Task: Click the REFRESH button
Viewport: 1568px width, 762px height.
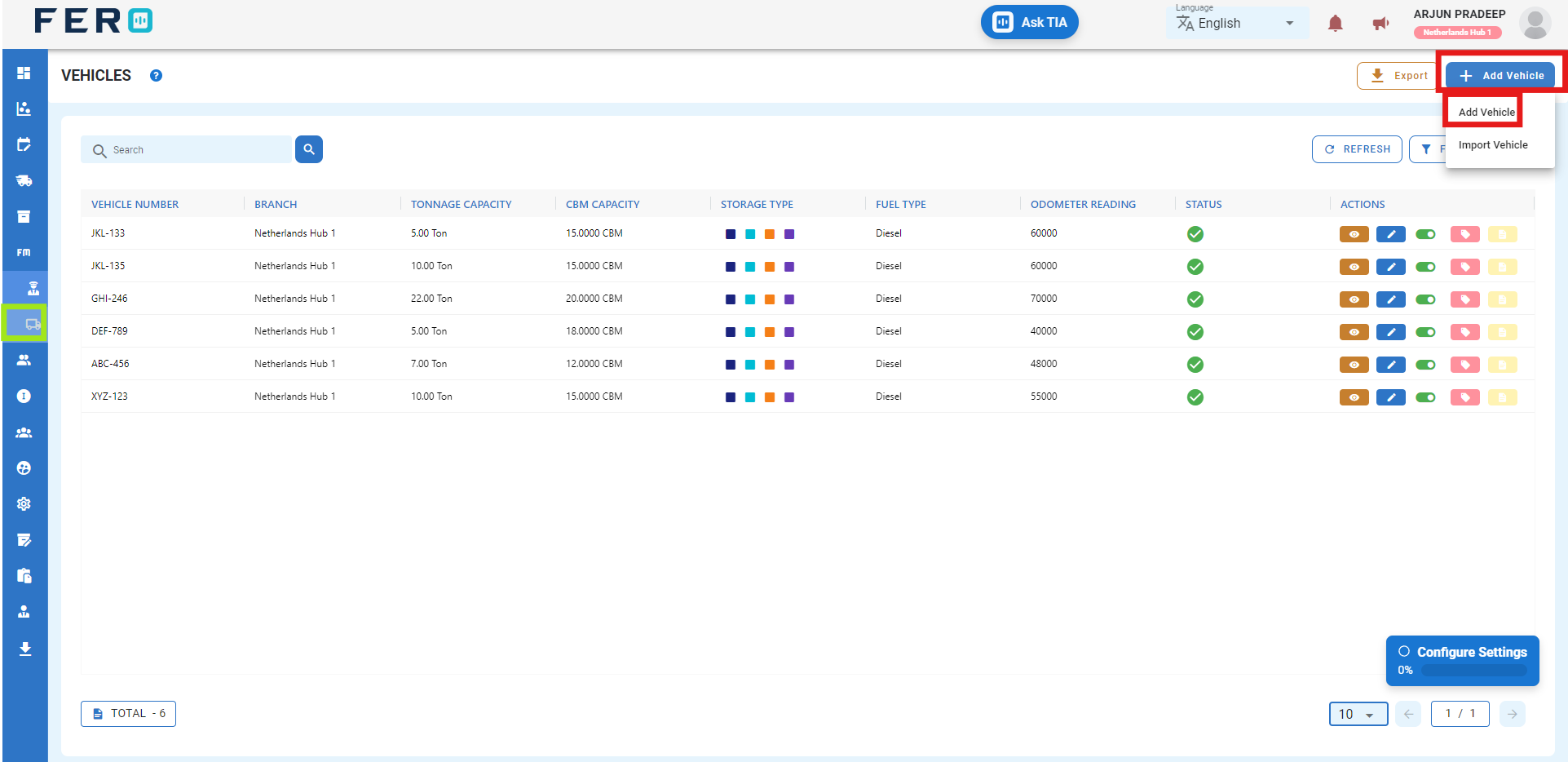Action: coord(1357,149)
